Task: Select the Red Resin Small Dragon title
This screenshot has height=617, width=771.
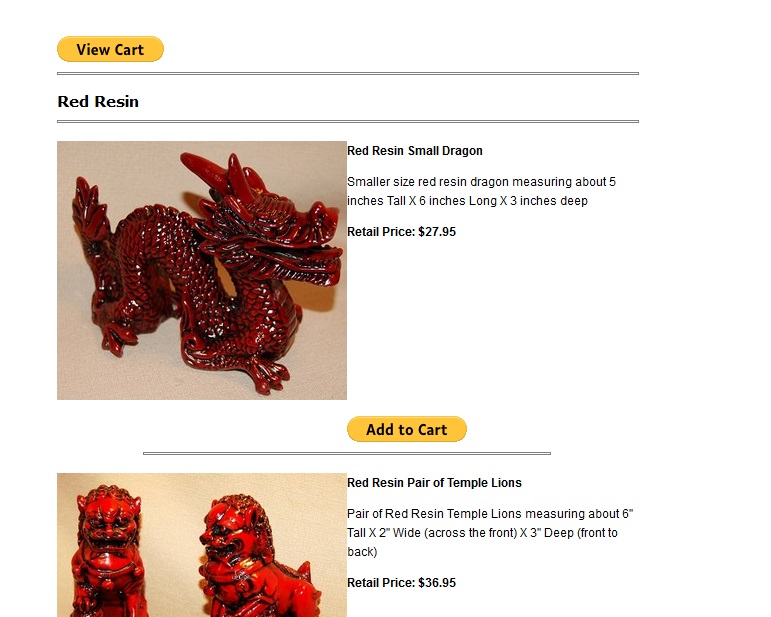Action: click(415, 150)
